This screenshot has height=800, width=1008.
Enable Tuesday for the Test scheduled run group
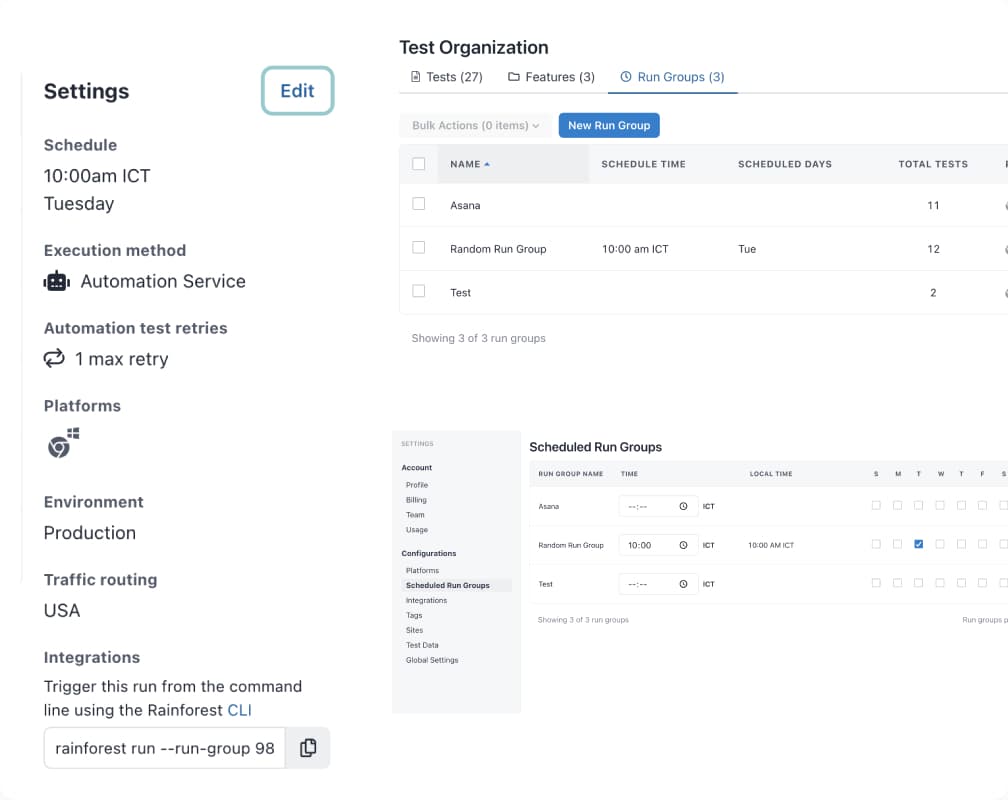click(919, 583)
